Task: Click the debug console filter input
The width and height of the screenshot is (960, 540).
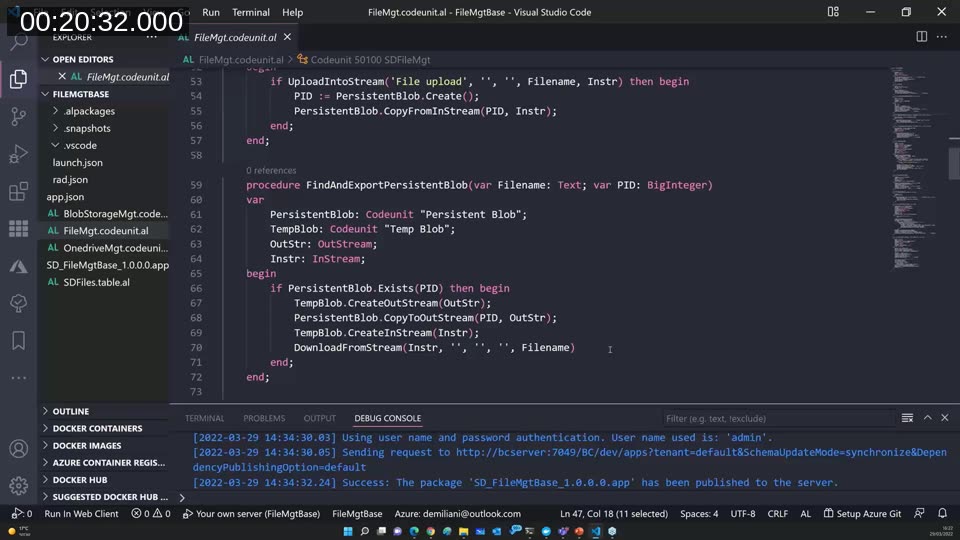Action: (778, 418)
